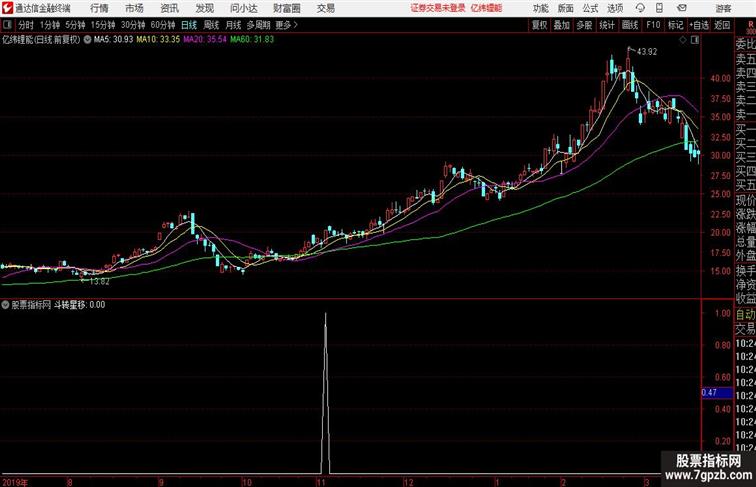
Task: Open the mail envelope icon
Action: coord(682,8)
